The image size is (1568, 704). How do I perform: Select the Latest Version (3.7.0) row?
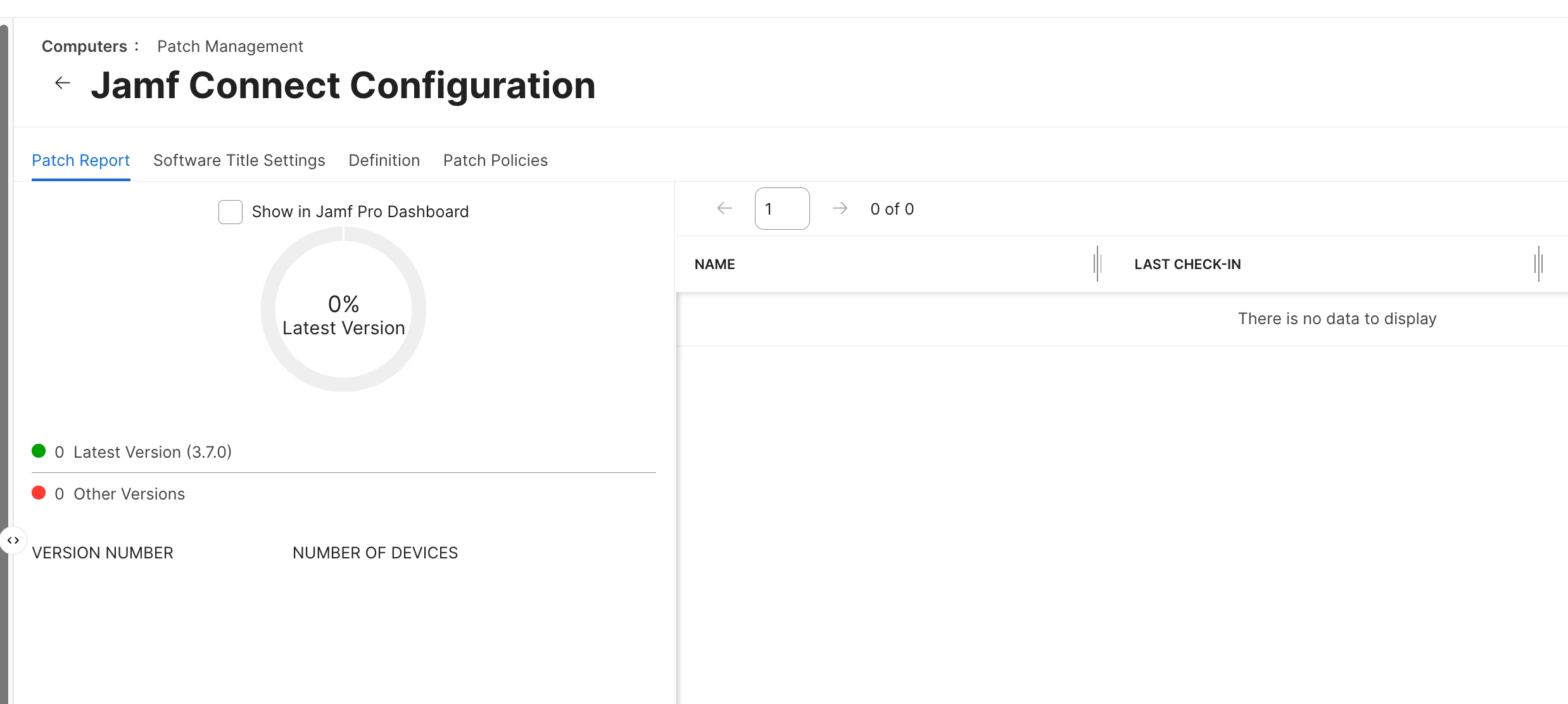click(152, 452)
